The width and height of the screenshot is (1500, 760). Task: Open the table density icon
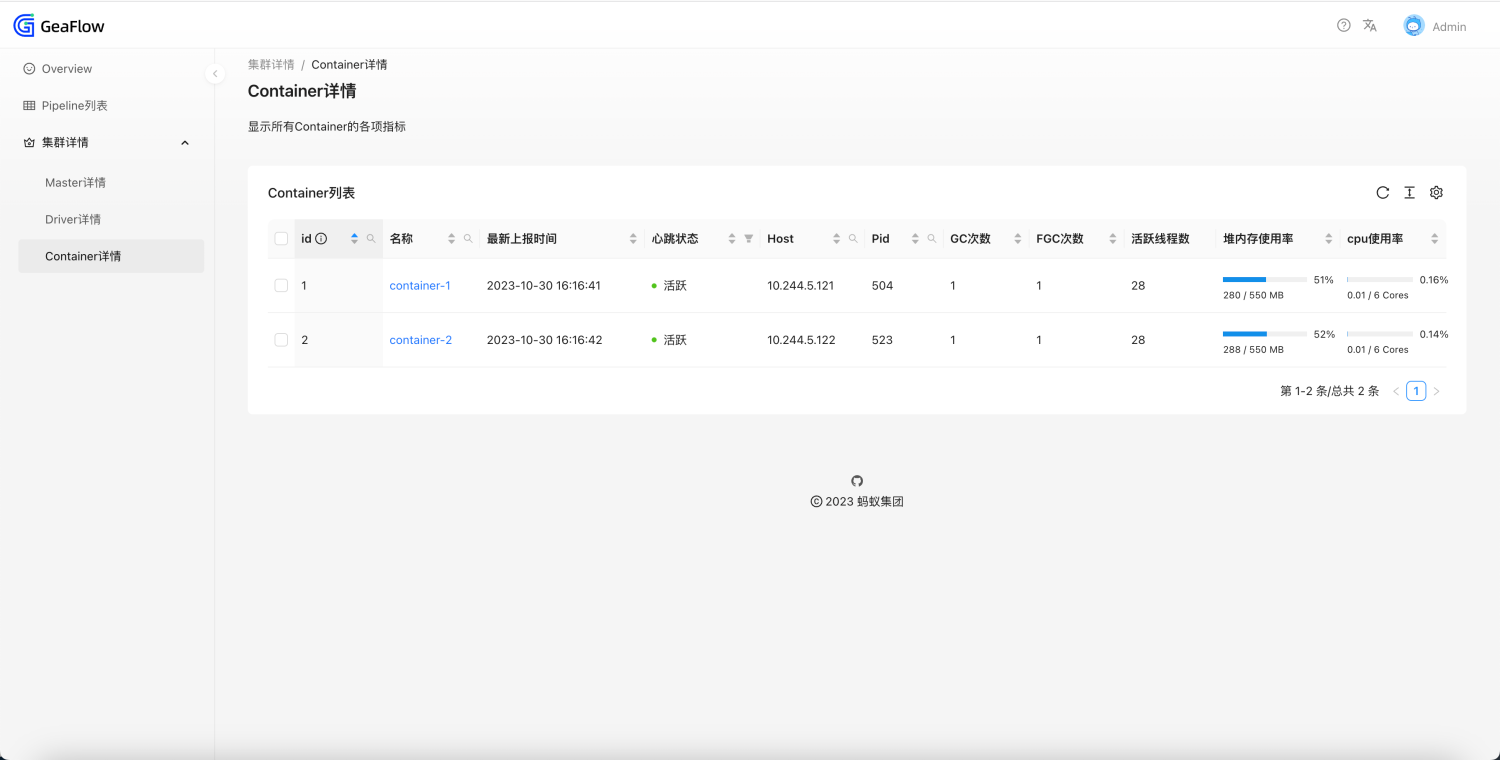point(1409,193)
